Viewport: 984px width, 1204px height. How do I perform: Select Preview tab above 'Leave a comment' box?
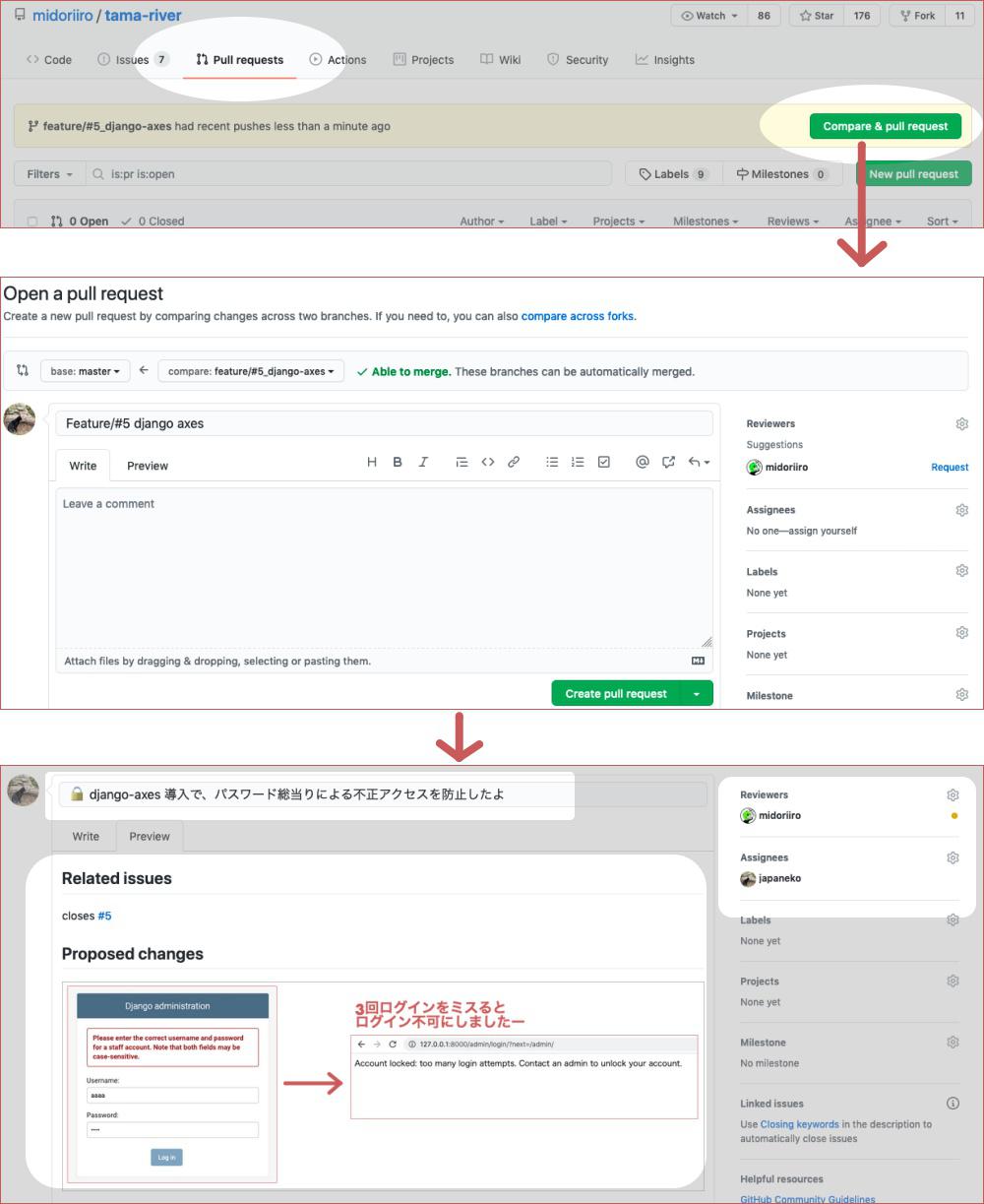[148, 466]
